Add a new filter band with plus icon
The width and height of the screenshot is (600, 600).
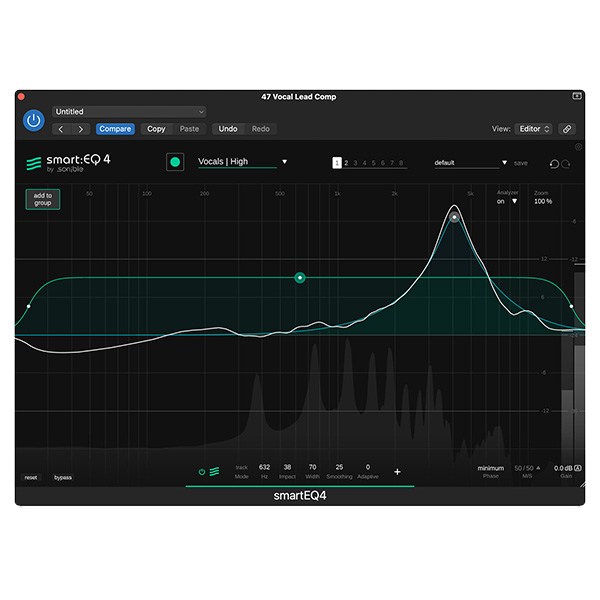tap(397, 472)
